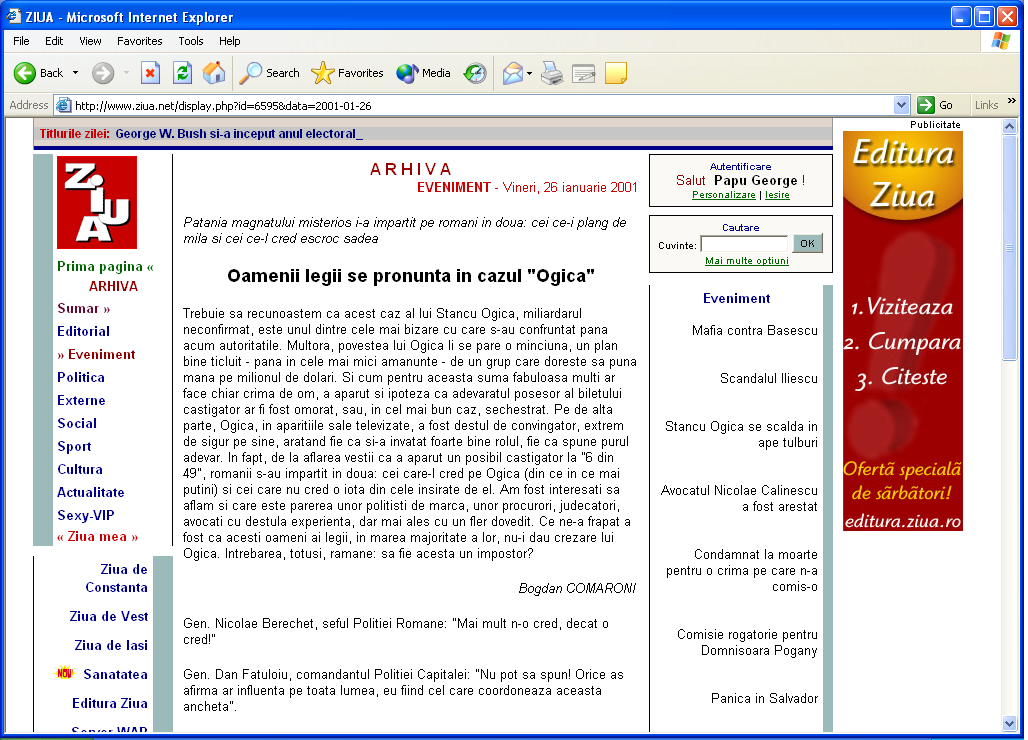The width and height of the screenshot is (1028, 740).
Task: Click the Iesire logout link
Action: 777,195
